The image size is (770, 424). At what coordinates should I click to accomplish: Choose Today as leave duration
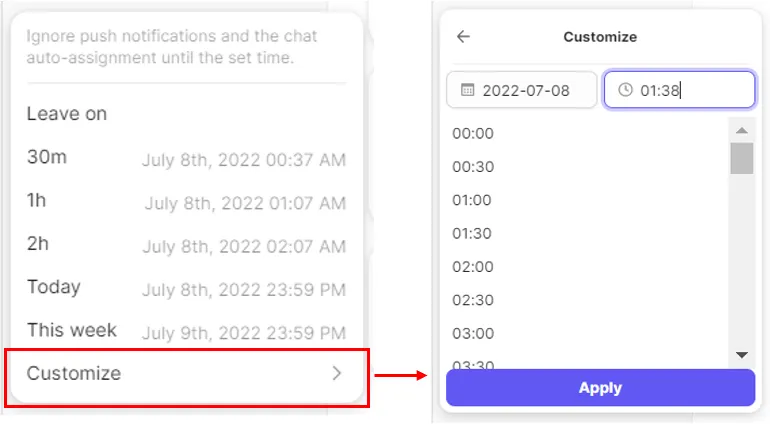(x=186, y=288)
